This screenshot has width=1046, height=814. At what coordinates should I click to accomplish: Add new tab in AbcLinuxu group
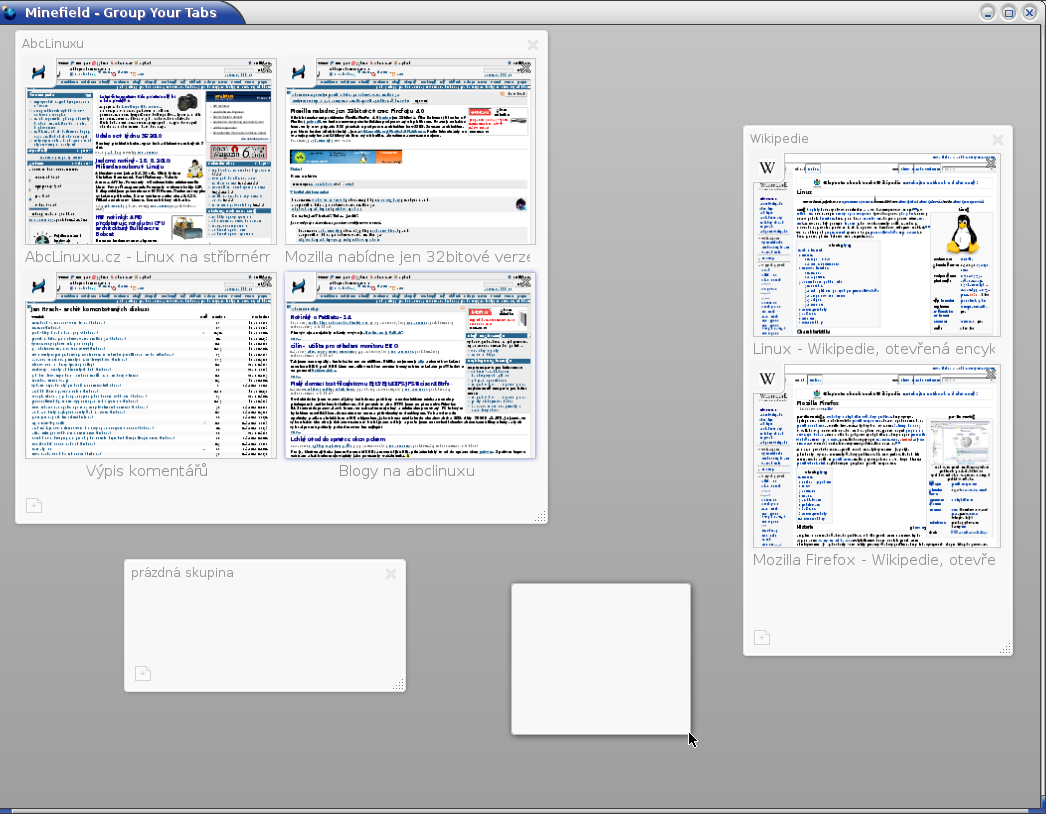tap(34, 506)
